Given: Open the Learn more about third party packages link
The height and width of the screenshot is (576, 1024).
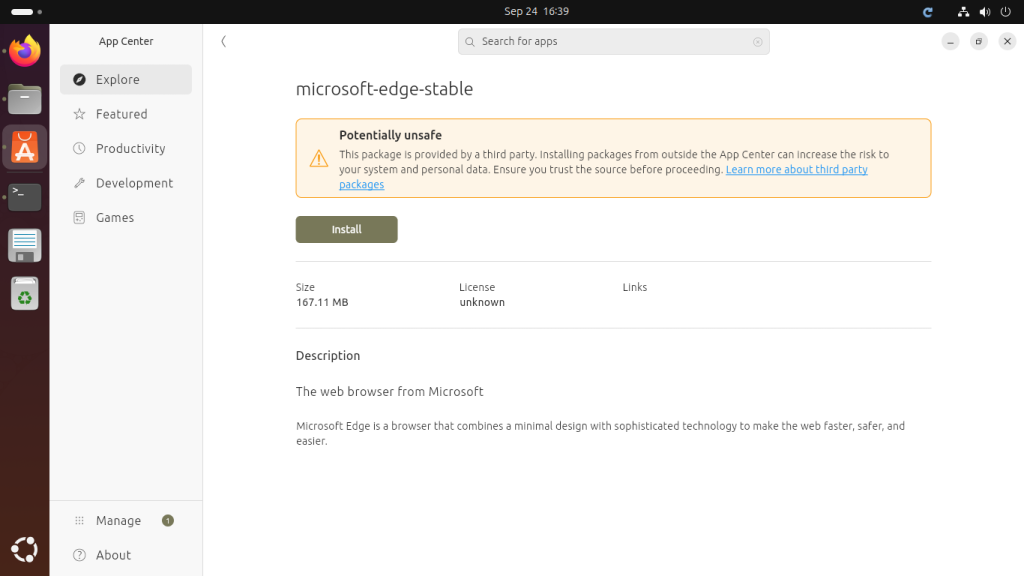Looking at the screenshot, I should point(796,170).
